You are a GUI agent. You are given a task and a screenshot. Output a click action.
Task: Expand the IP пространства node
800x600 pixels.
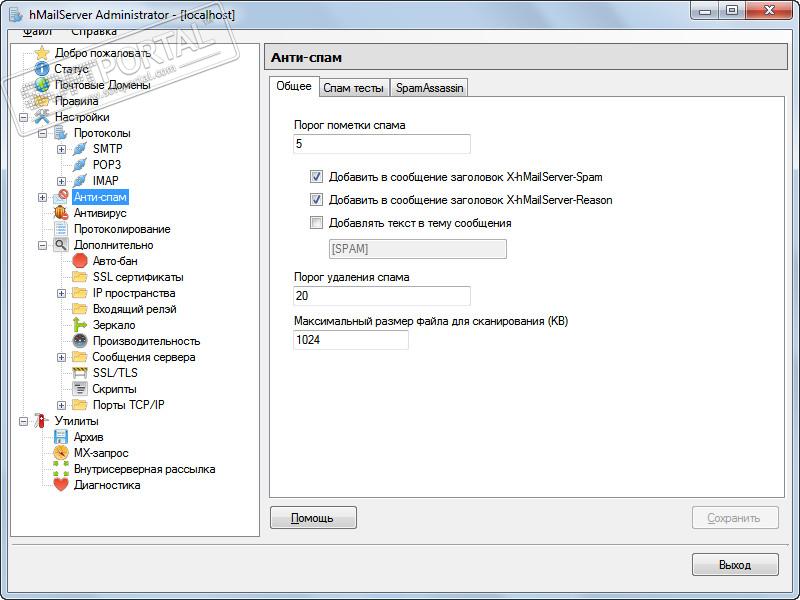[61, 293]
